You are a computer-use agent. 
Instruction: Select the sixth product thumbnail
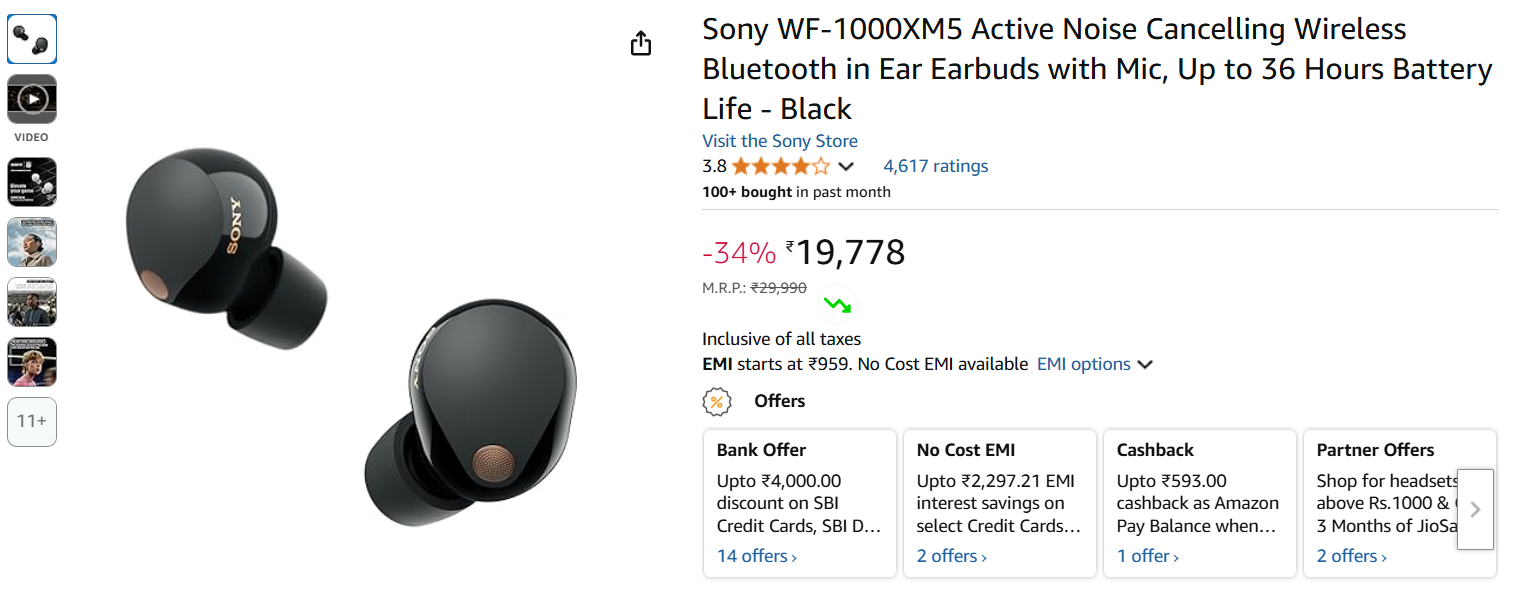pos(32,362)
